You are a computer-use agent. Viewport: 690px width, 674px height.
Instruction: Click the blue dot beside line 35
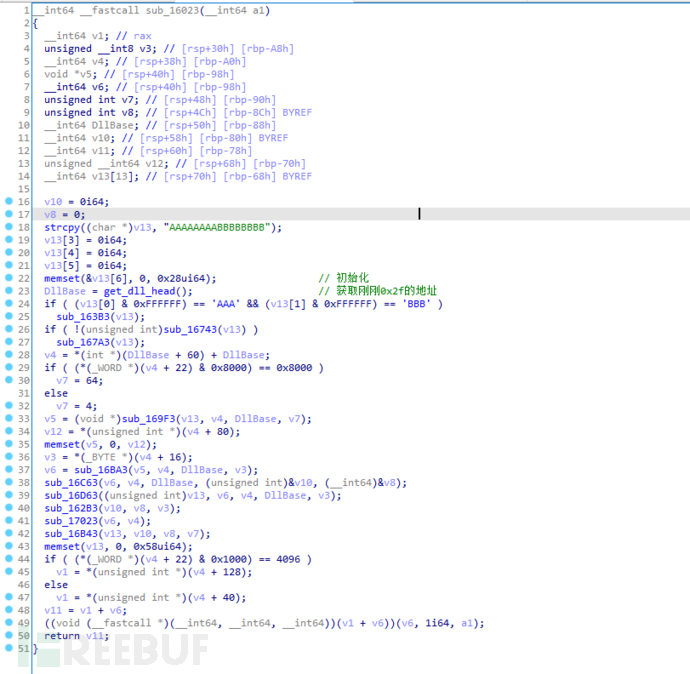(x=9, y=443)
